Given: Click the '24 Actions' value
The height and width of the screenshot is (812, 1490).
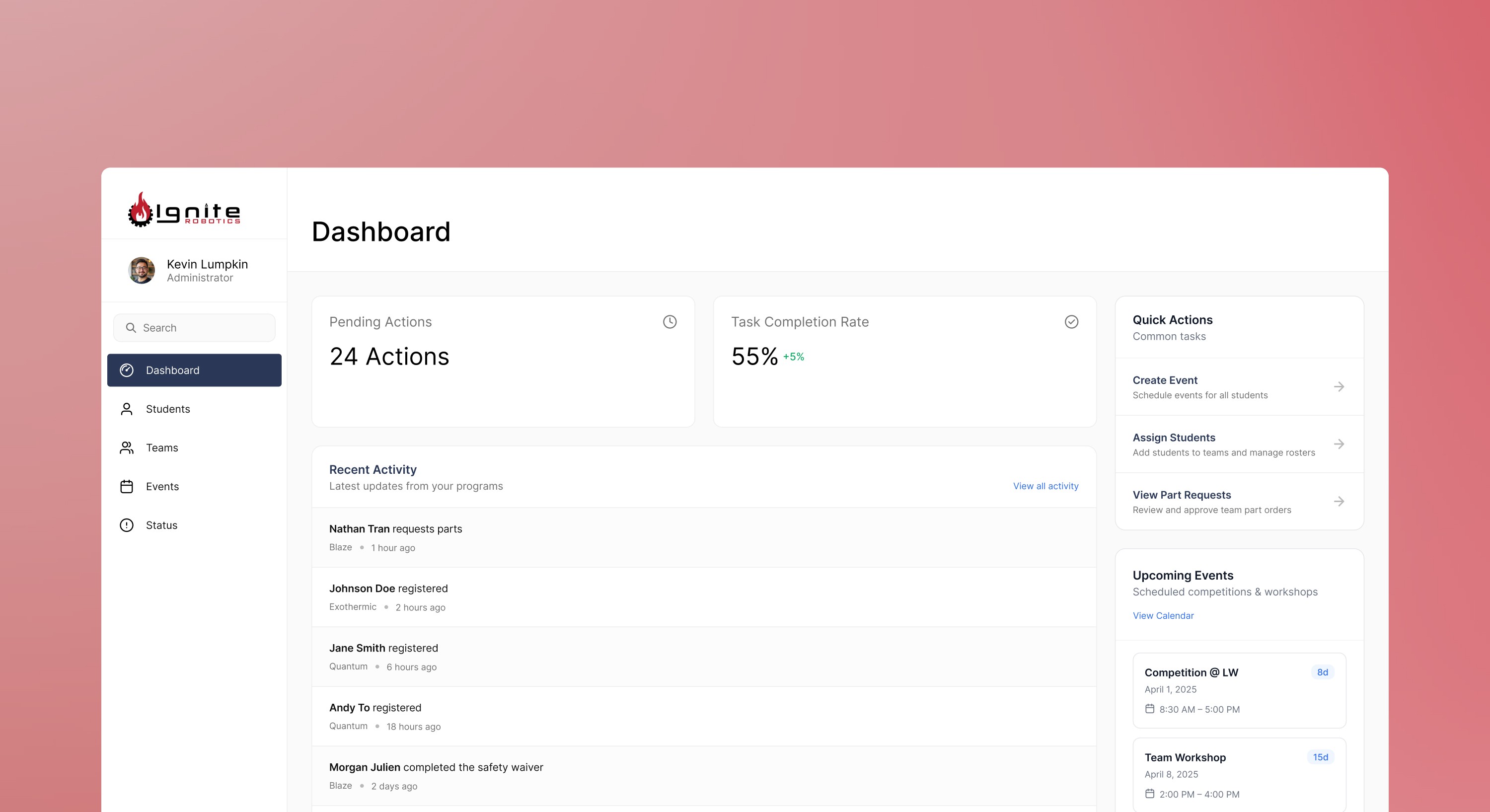Looking at the screenshot, I should click(x=389, y=357).
